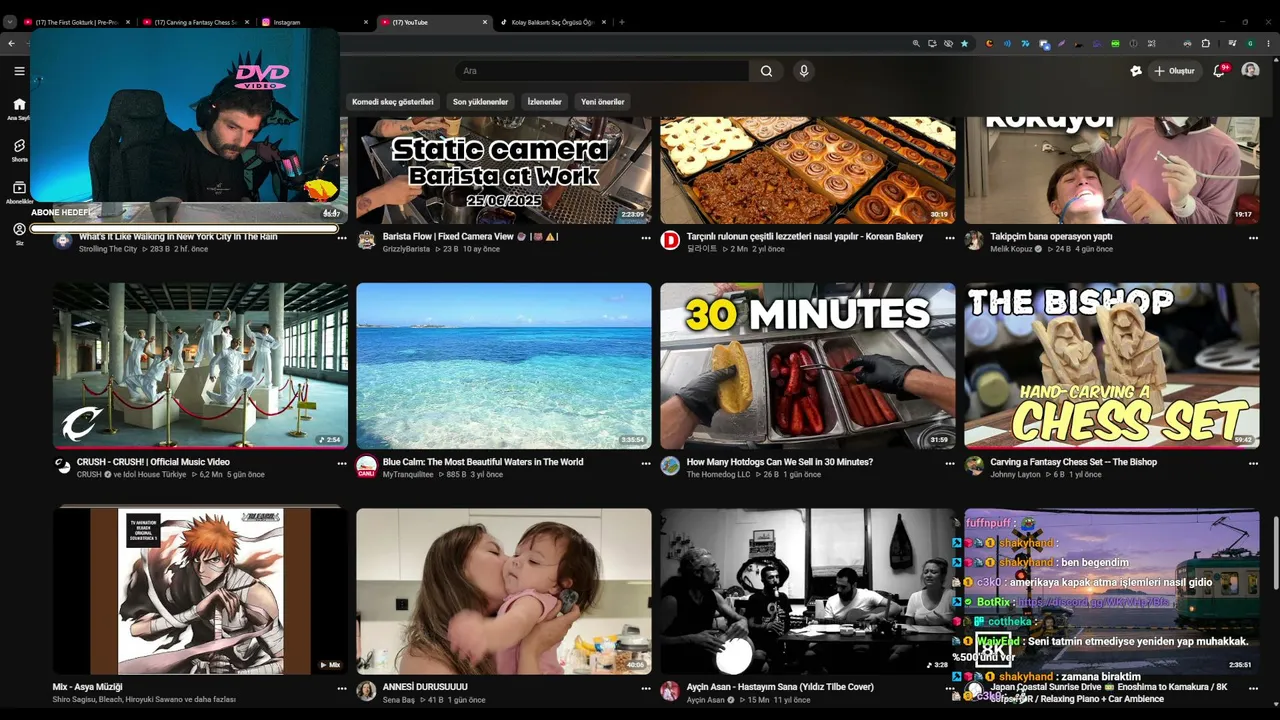The height and width of the screenshot is (720, 1280).
Task: Play the Static camera Barista thumbnail
Action: tap(504, 170)
